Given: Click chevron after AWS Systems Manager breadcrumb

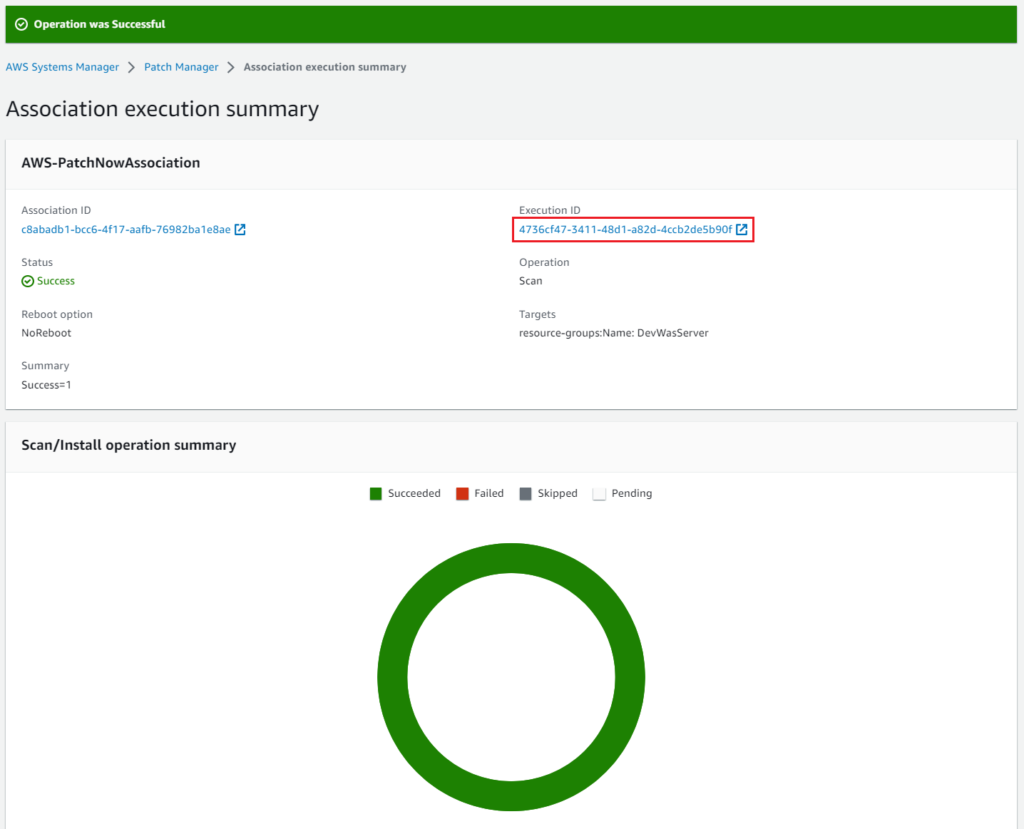Looking at the screenshot, I should (x=131, y=67).
